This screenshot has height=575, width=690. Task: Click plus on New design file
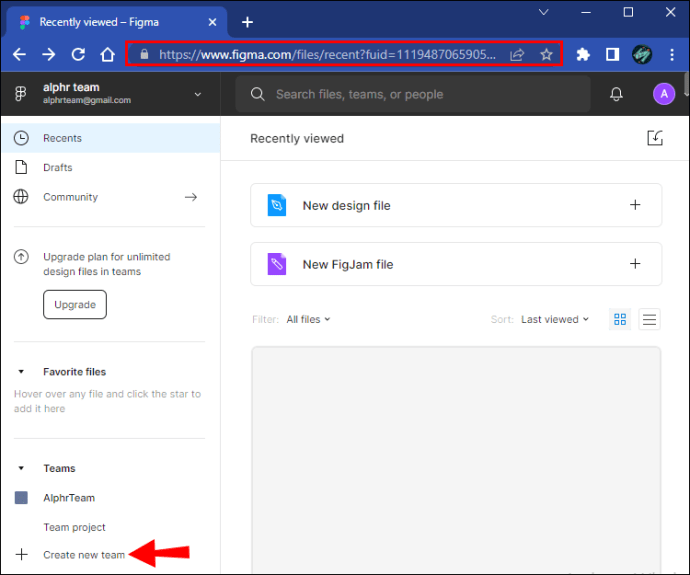(x=635, y=205)
